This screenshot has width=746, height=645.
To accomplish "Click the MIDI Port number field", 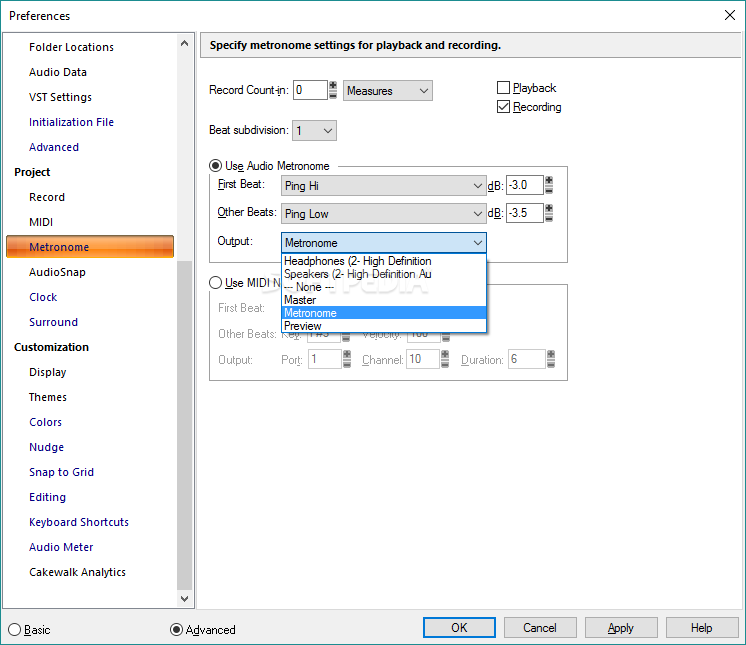I will pyautogui.click(x=324, y=359).
